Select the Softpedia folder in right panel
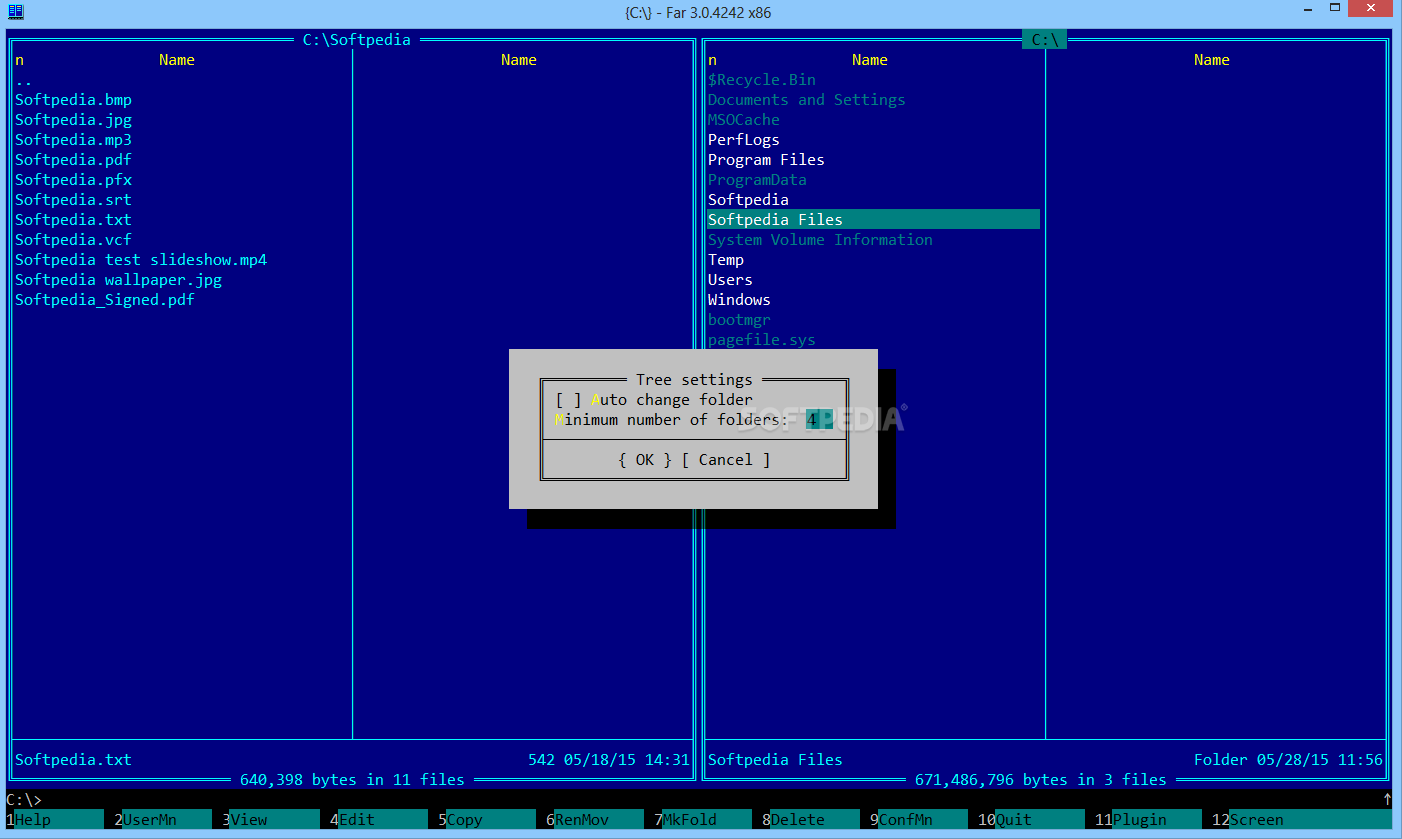The height and width of the screenshot is (839, 1402). (x=748, y=200)
